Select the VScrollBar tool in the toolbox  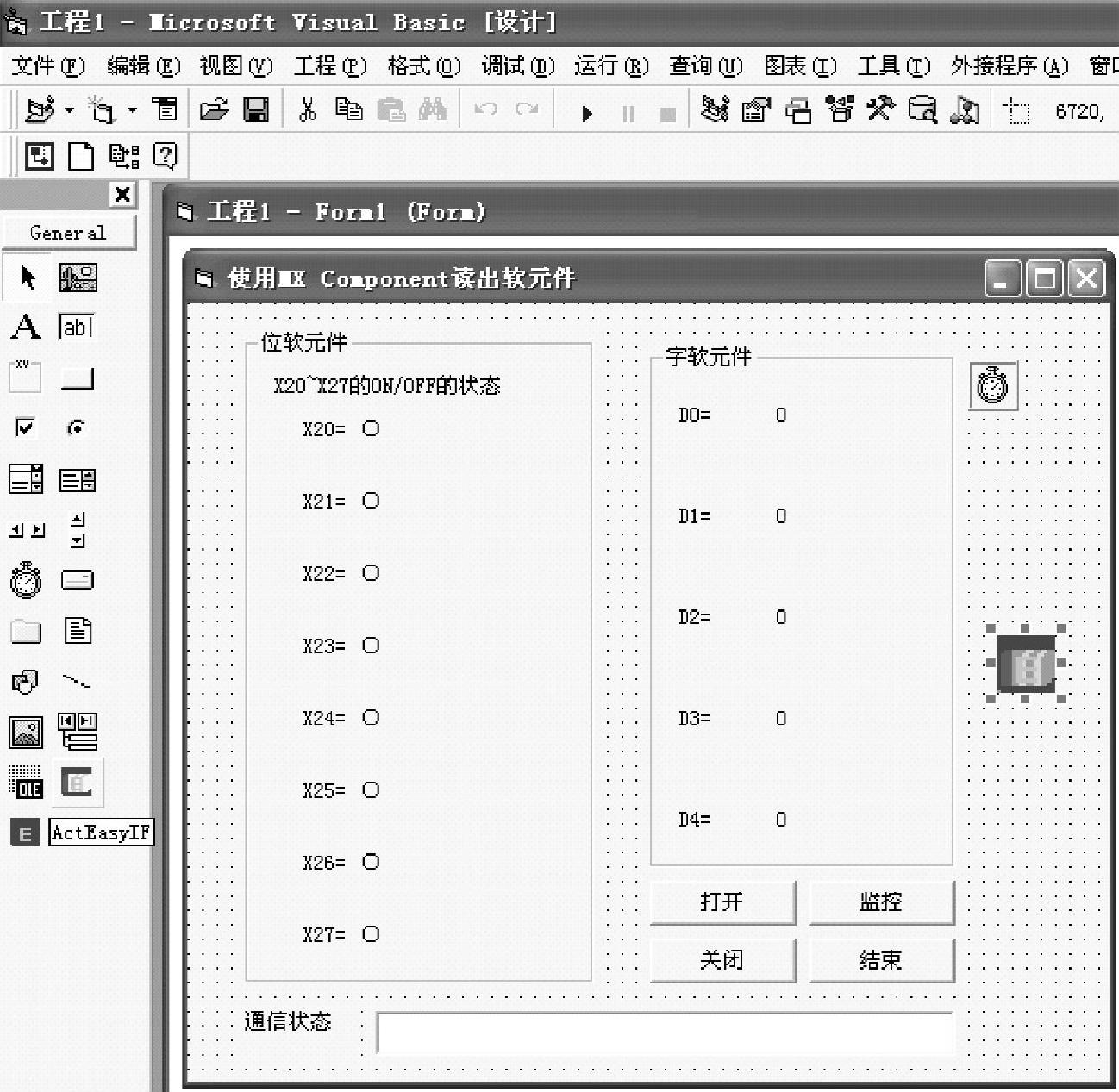(x=78, y=530)
